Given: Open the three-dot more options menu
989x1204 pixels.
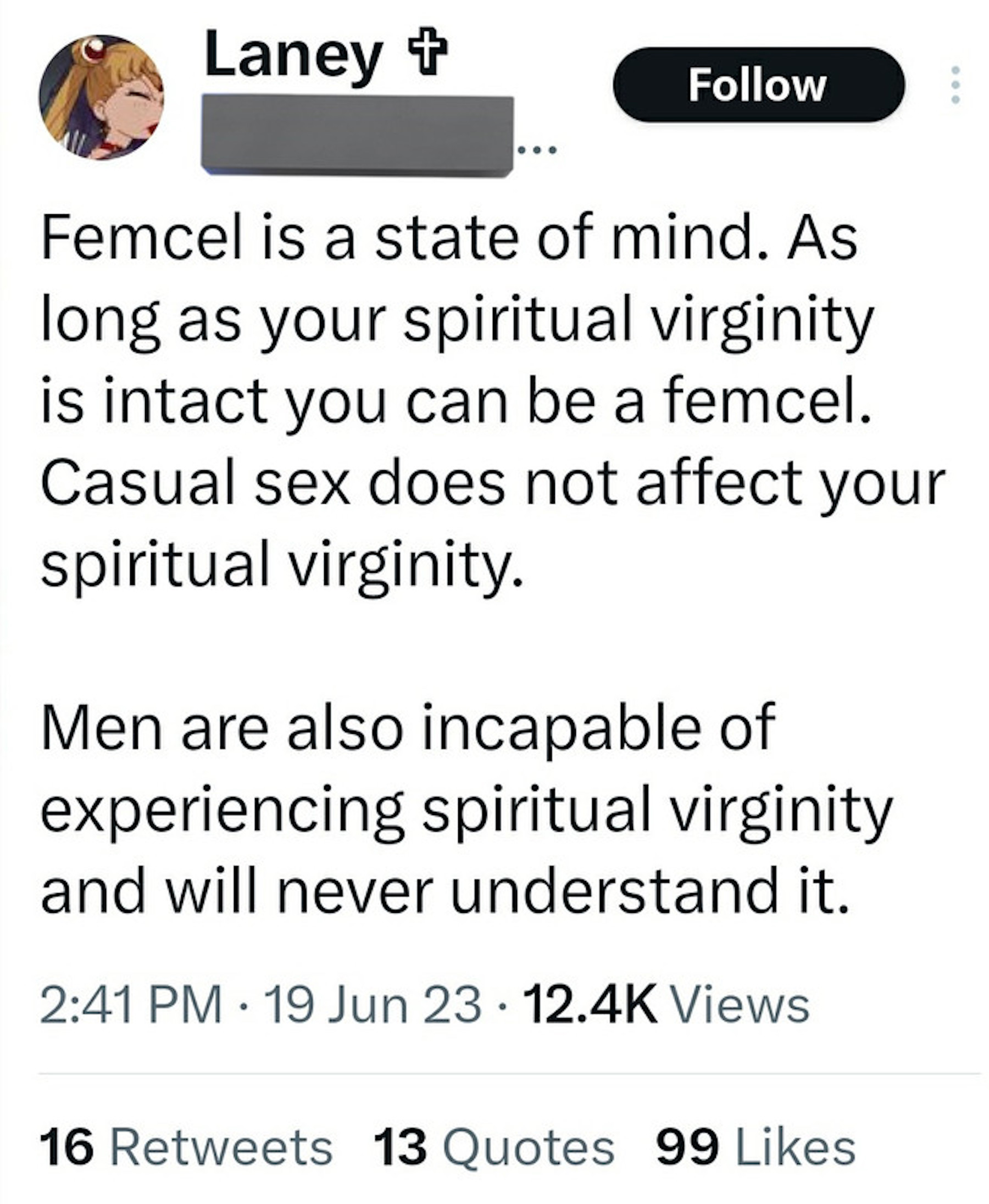Looking at the screenshot, I should (955, 85).
